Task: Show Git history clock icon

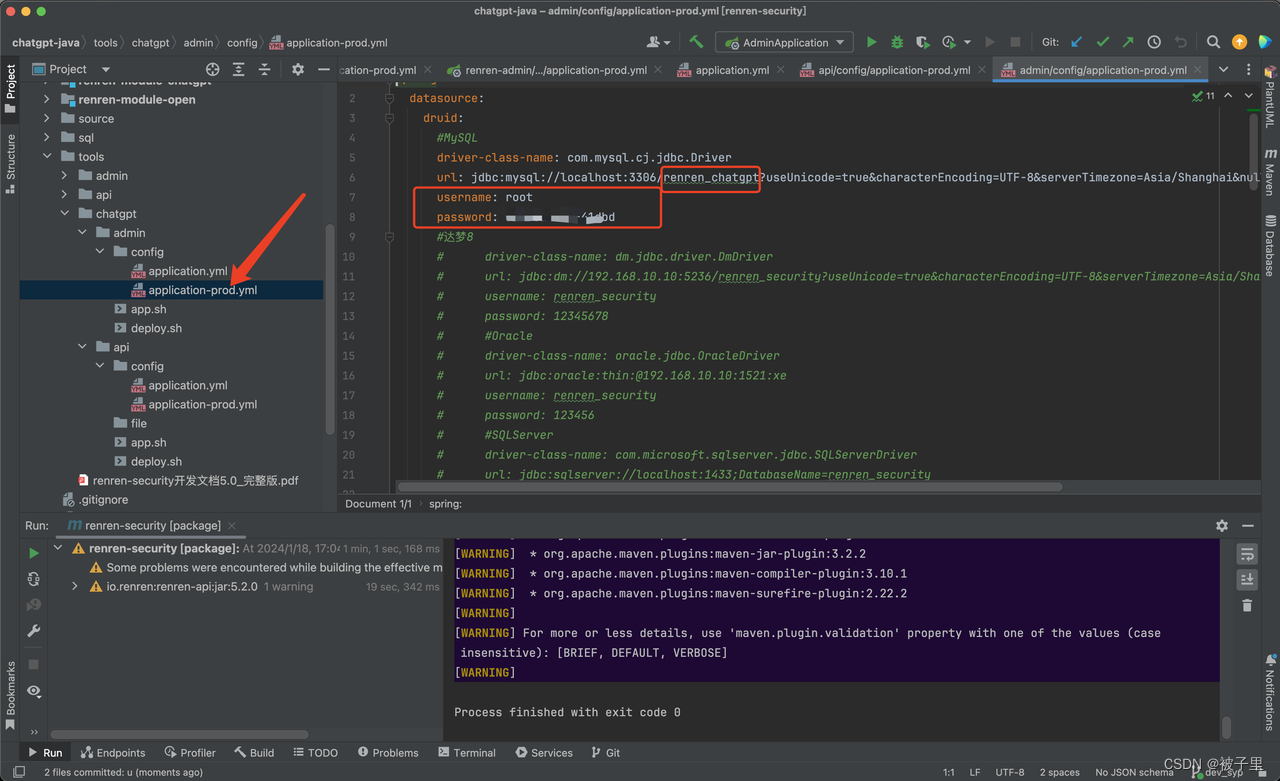Action: (x=1154, y=42)
